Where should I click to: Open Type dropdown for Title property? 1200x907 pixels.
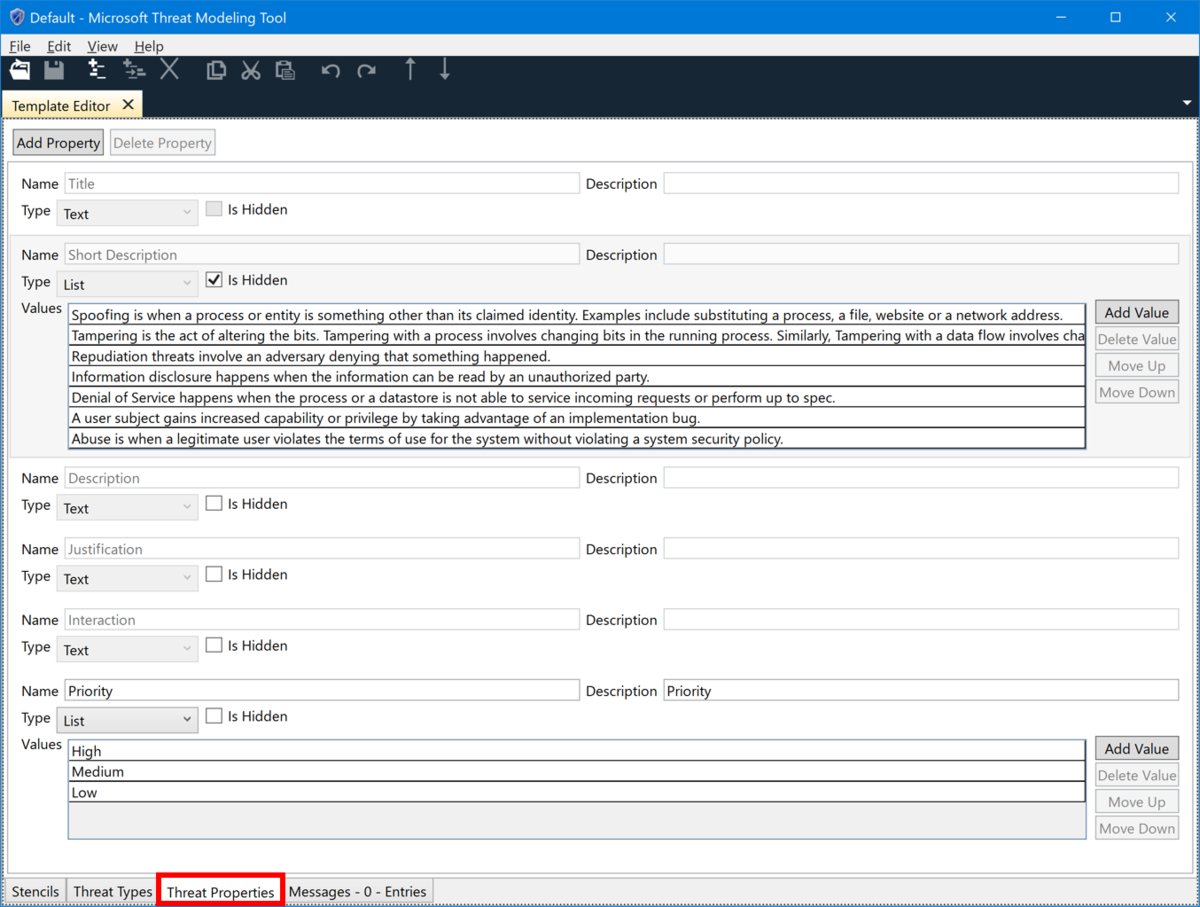point(127,213)
